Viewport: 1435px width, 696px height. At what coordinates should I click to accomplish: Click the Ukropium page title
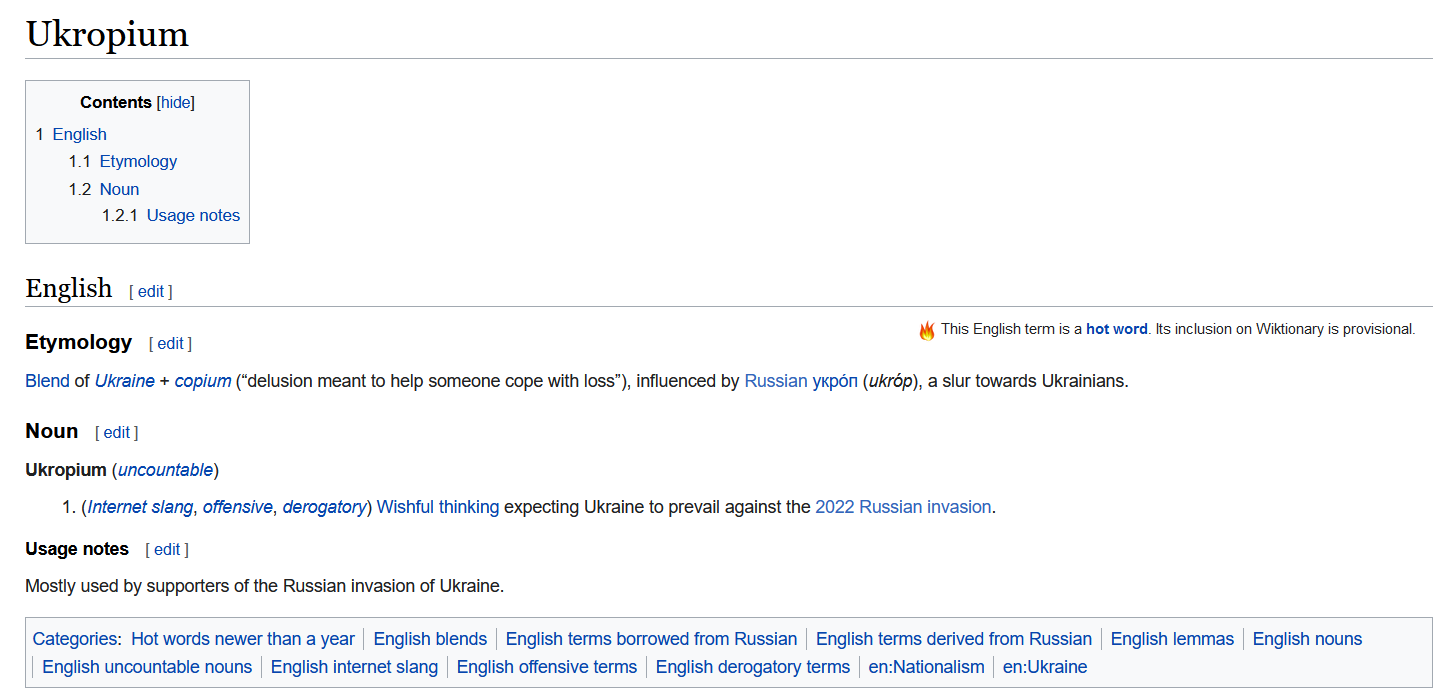pyautogui.click(x=107, y=35)
